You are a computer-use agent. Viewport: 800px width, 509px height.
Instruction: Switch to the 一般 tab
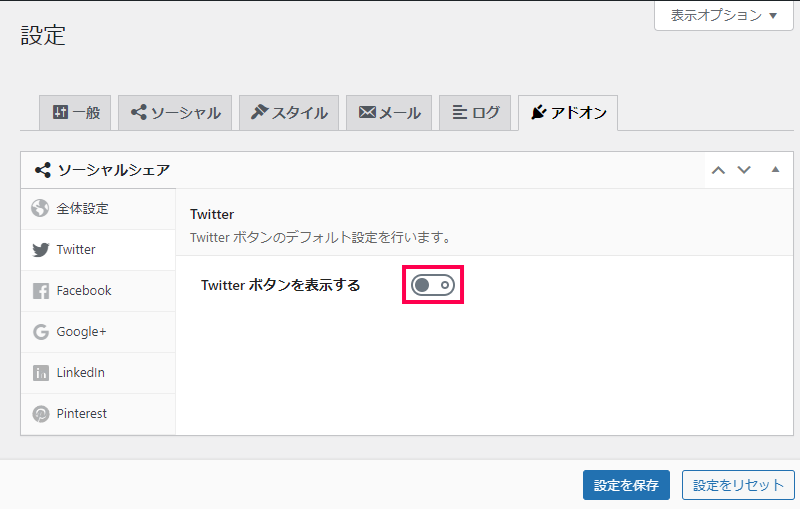point(75,112)
